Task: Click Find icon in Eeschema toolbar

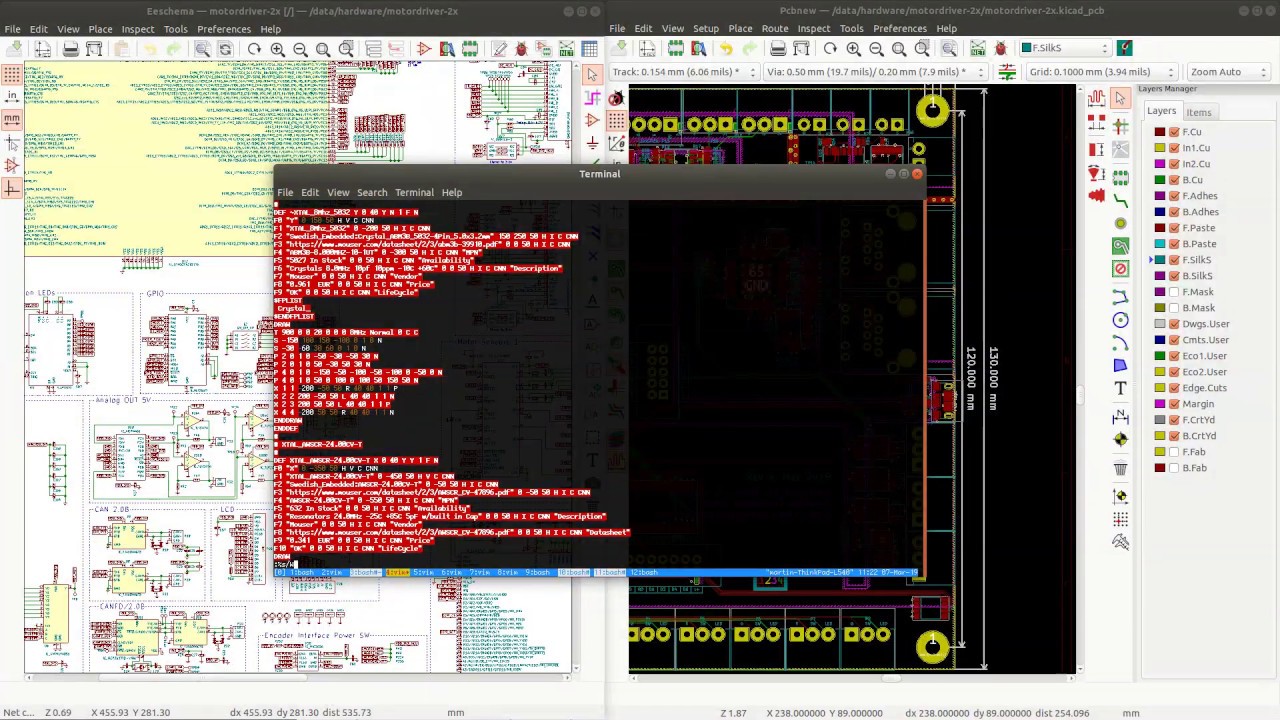Action: [202, 49]
